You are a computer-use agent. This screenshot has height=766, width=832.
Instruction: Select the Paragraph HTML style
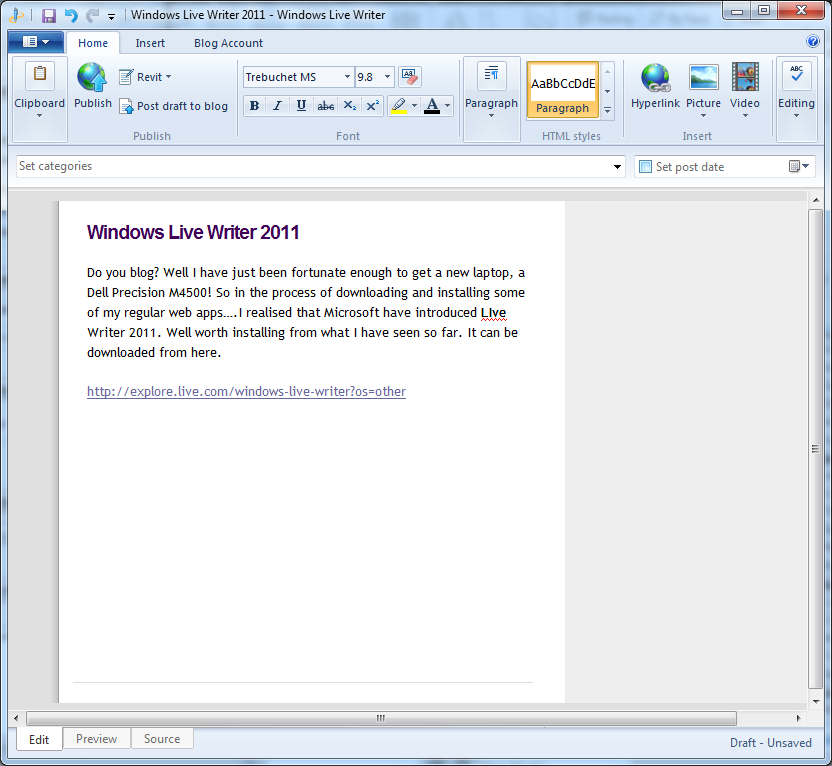click(x=562, y=90)
